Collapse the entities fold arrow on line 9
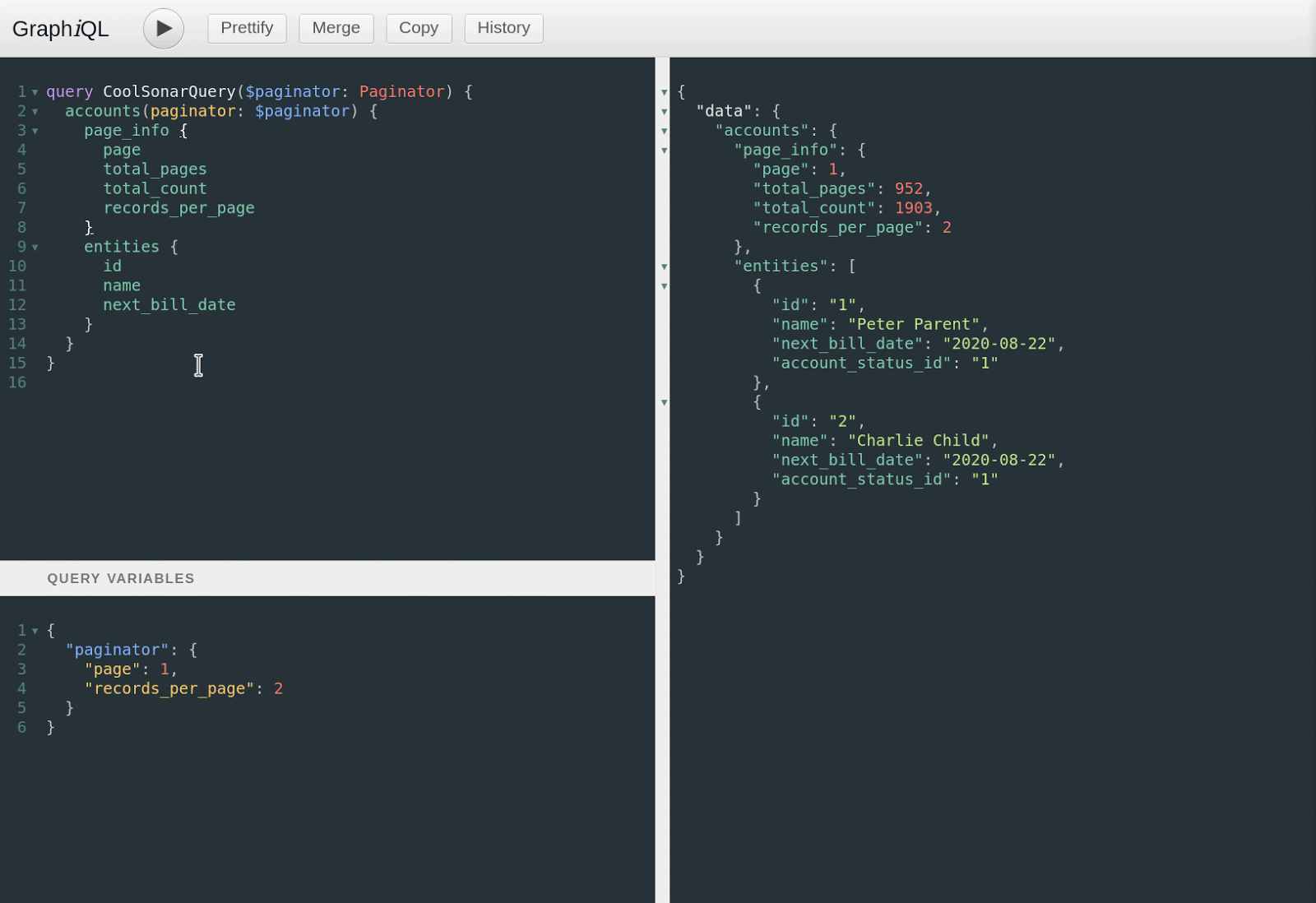 (35, 248)
